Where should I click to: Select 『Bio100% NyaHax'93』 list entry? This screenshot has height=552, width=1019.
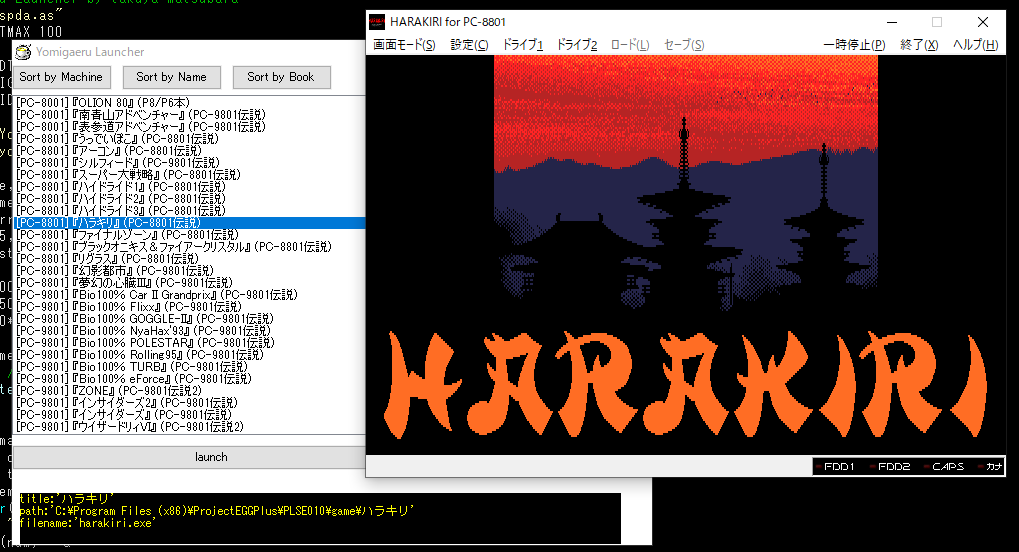pyautogui.click(x=189, y=331)
